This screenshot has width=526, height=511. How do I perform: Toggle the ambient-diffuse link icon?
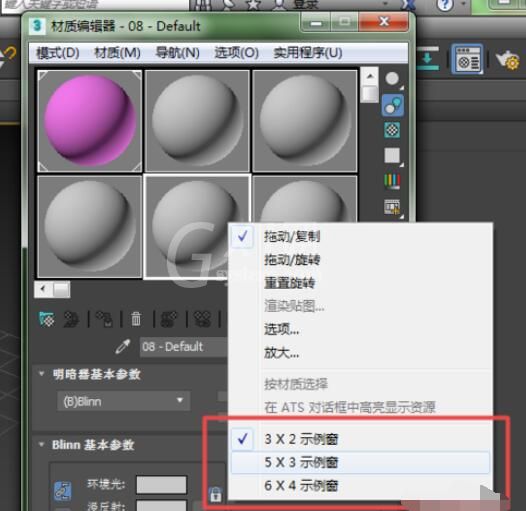point(63,491)
